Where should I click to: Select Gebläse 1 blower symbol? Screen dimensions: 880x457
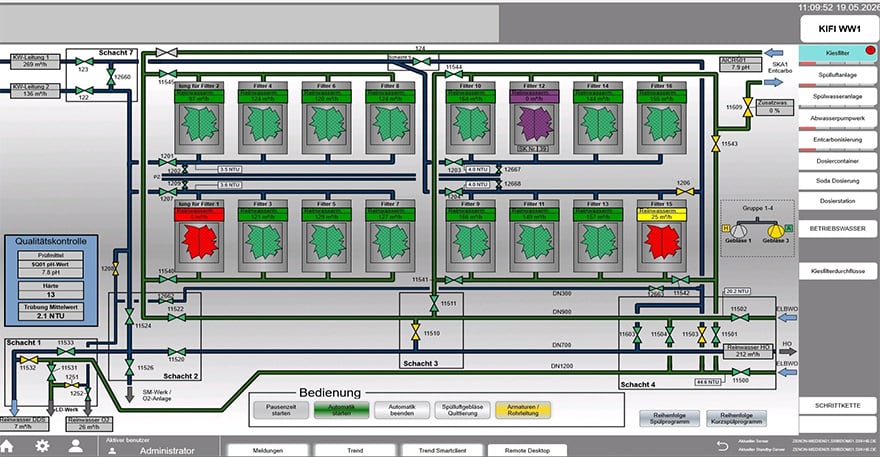point(739,230)
